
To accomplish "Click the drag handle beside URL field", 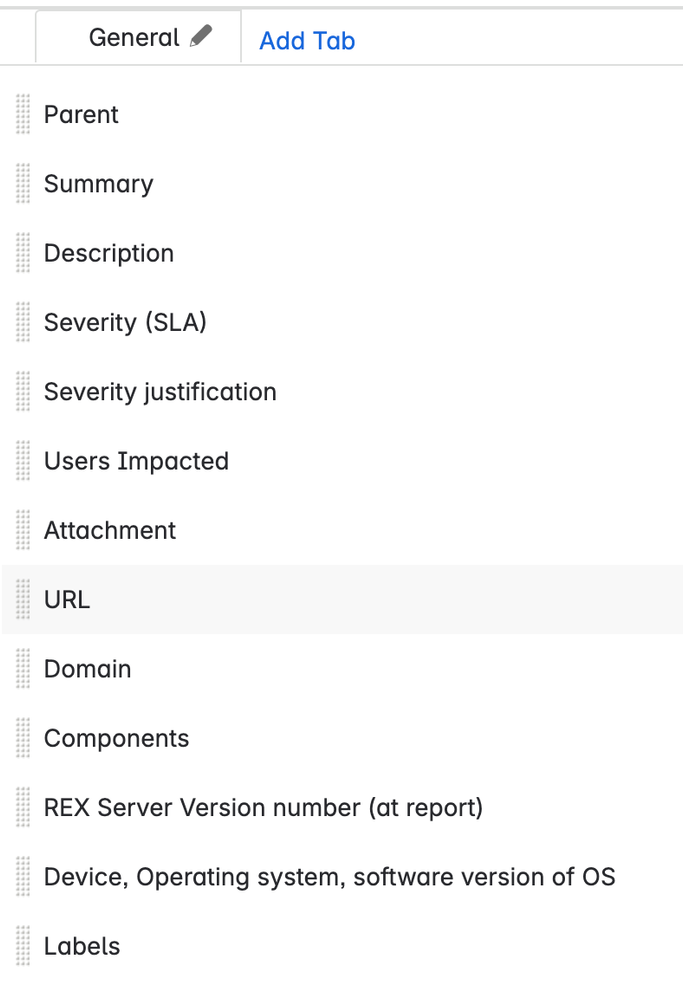I will (x=21, y=600).
